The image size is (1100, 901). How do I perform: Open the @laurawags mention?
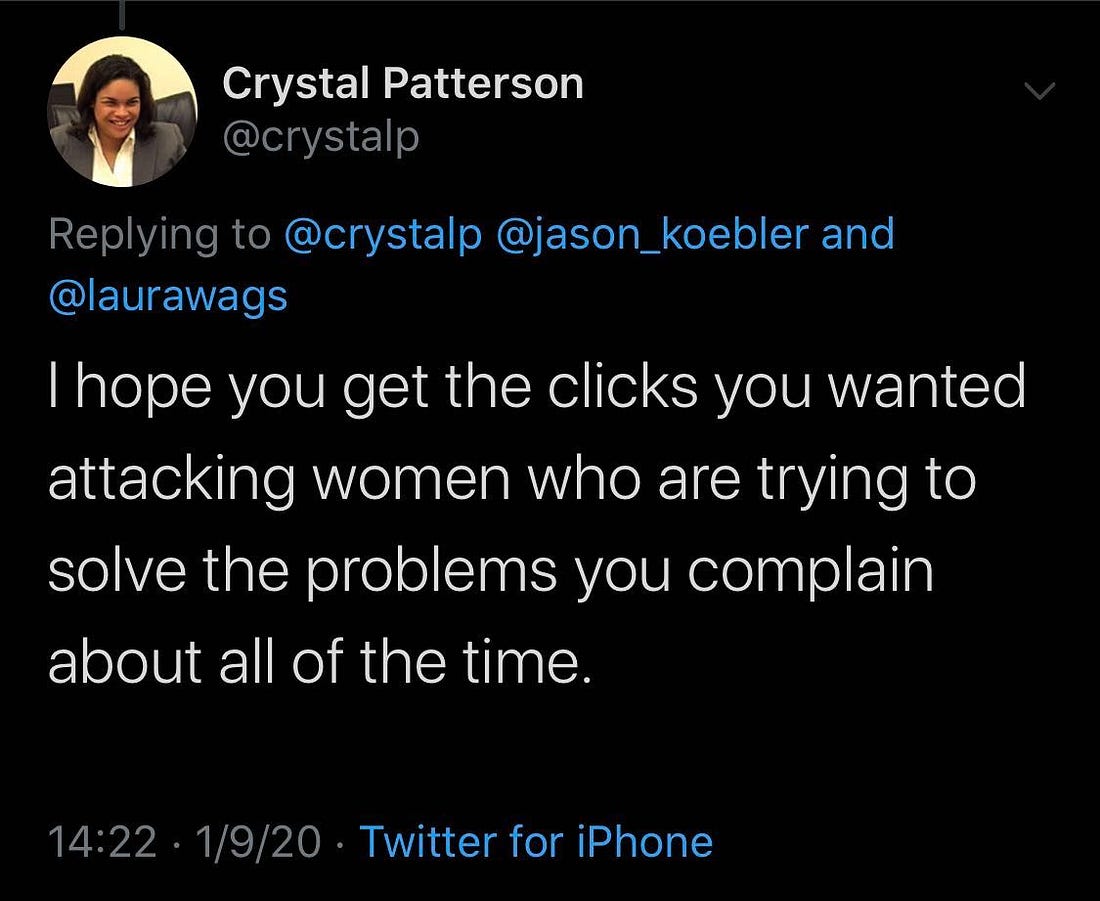click(x=168, y=296)
